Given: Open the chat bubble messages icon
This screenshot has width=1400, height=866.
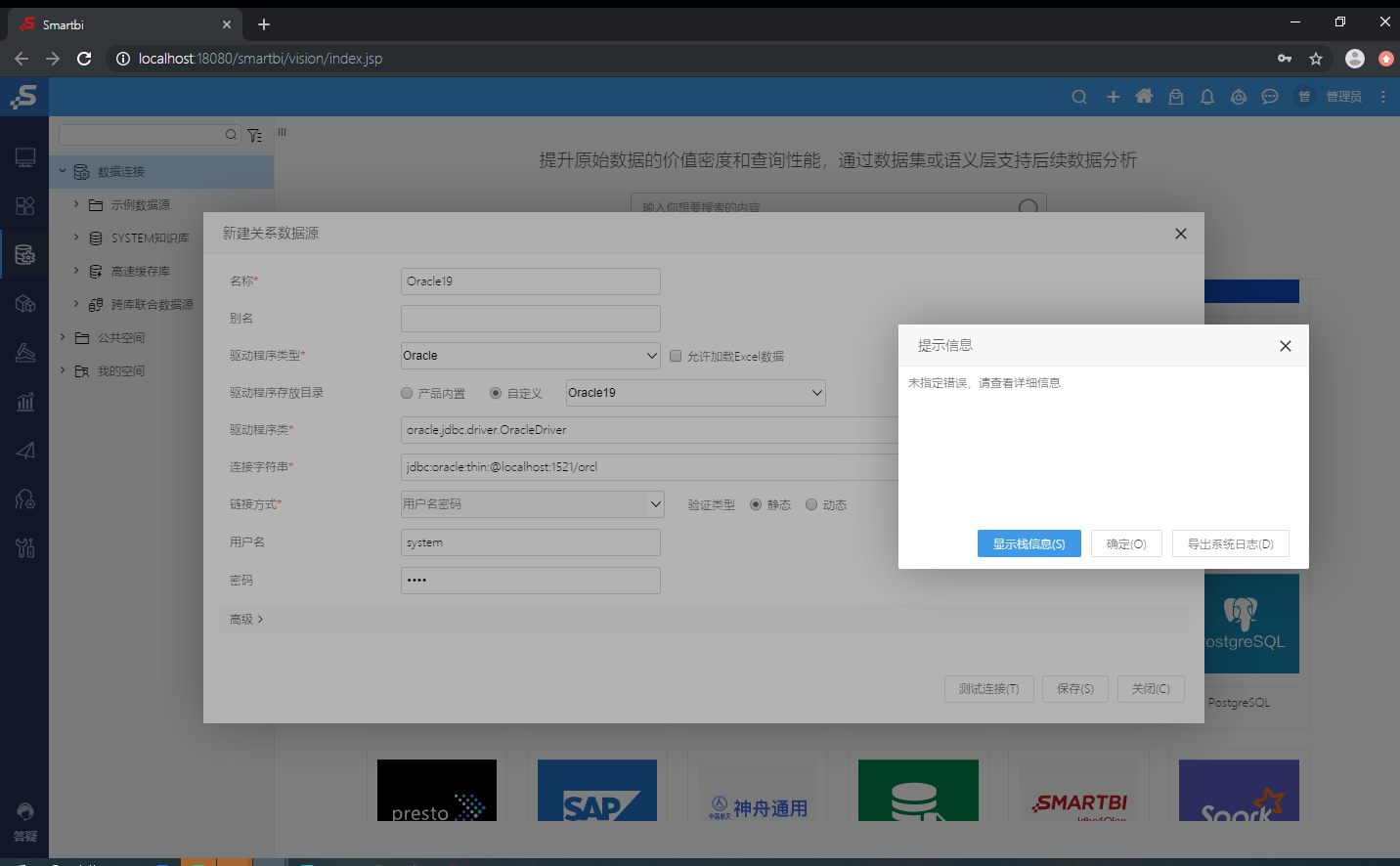Looking at the screenshot, I should 1270,97.
